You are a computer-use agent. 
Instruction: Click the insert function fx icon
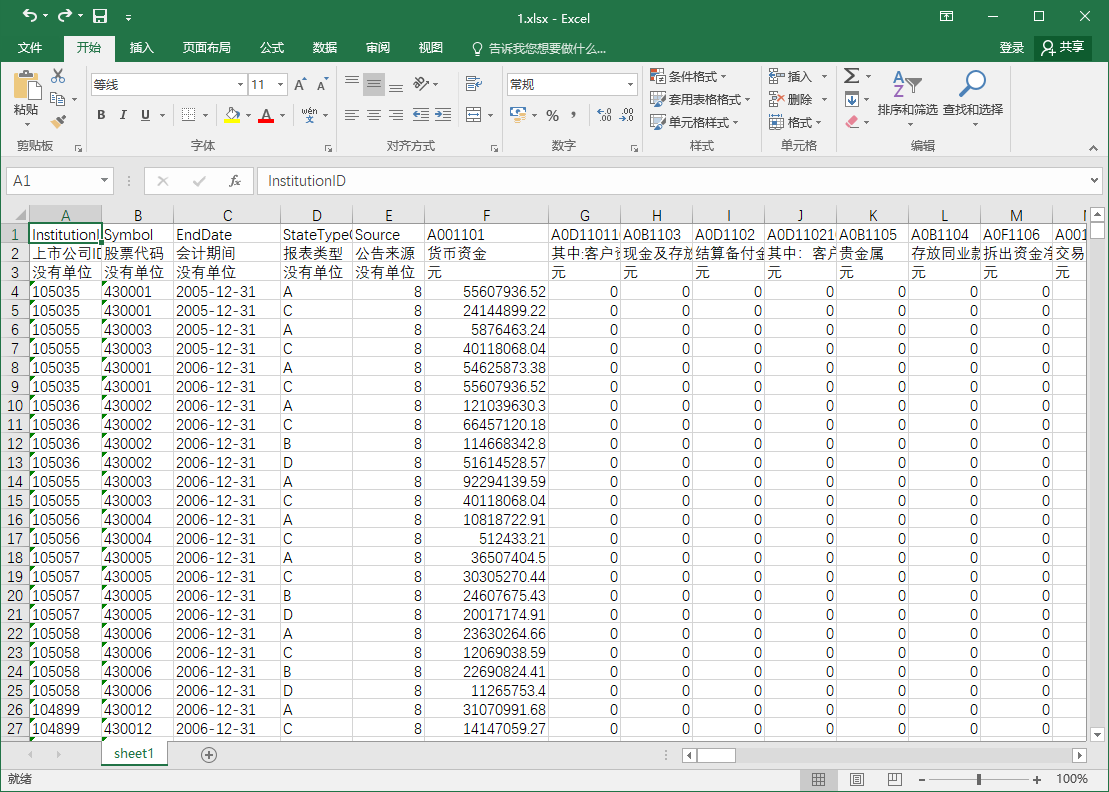click(x=235, y=181)
